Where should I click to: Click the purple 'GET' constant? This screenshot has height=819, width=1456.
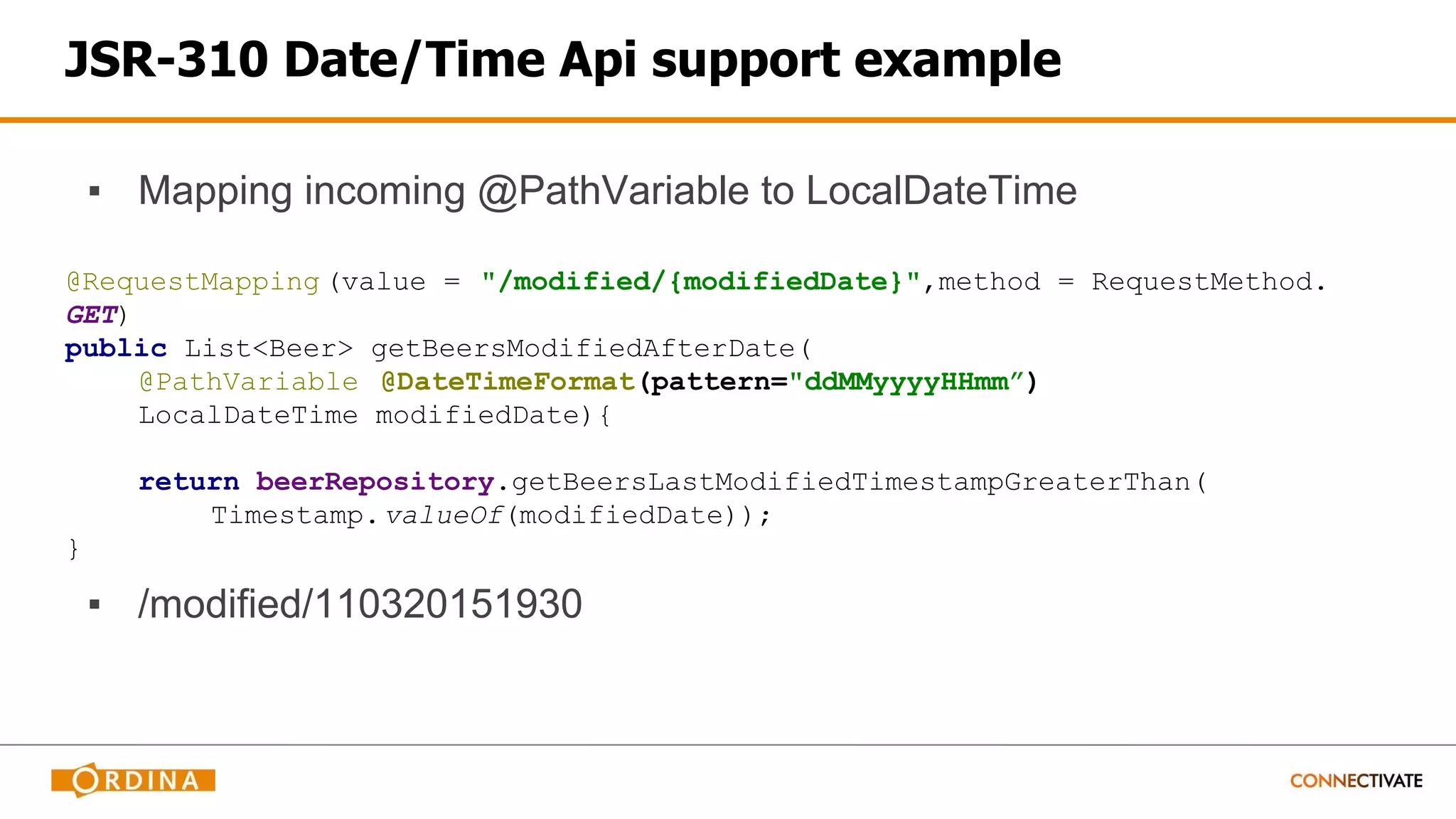tap(92, 315)
